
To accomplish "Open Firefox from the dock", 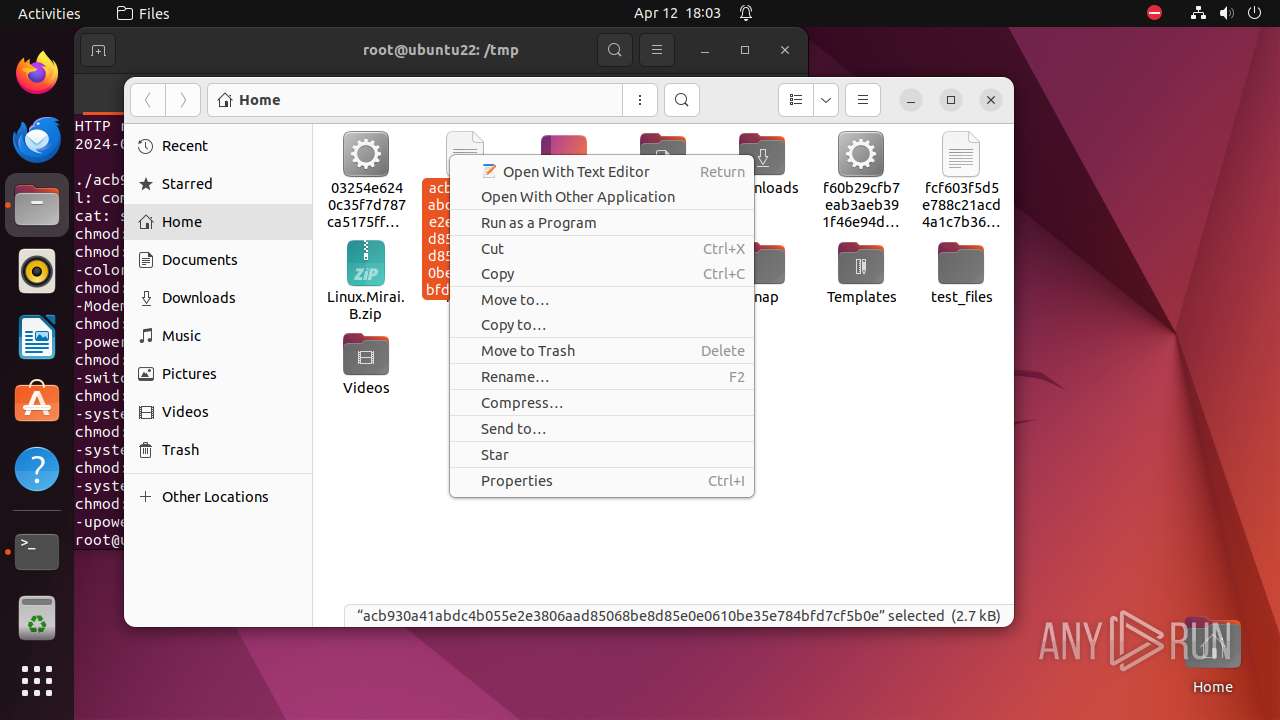I will [37, 73].
